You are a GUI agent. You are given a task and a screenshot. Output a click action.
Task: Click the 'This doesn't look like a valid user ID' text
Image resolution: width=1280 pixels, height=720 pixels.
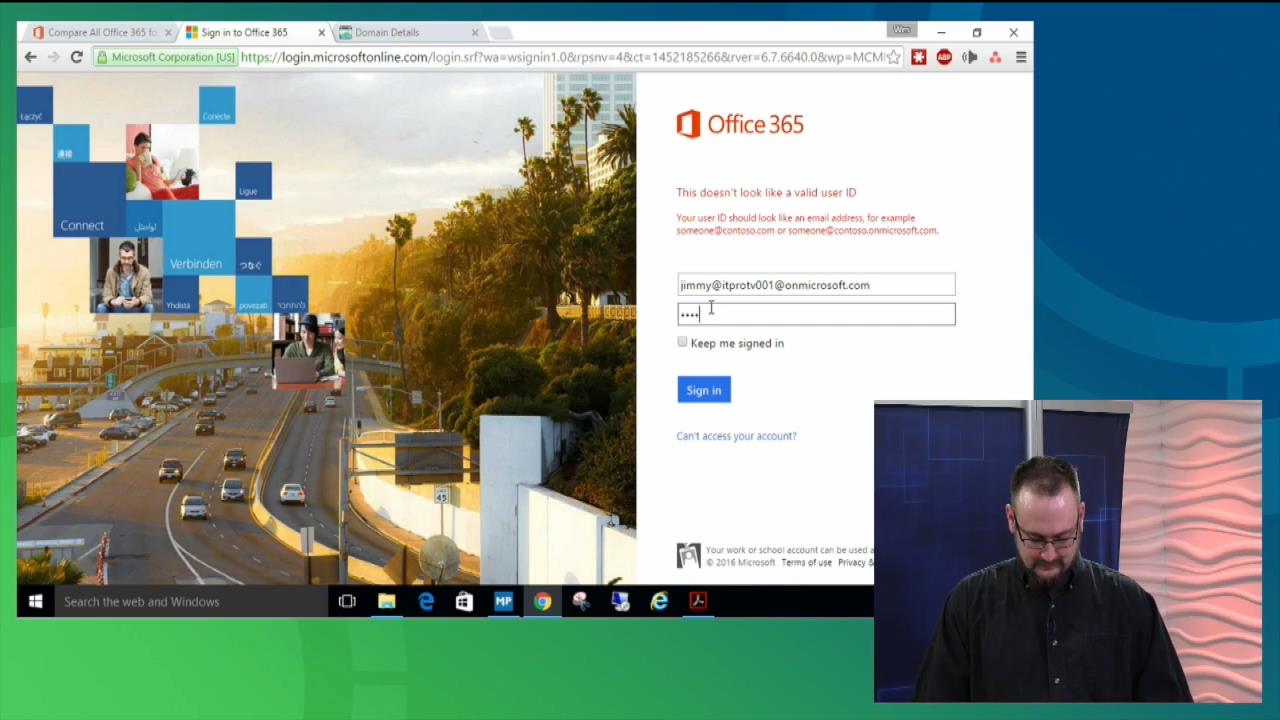point(766,192)
